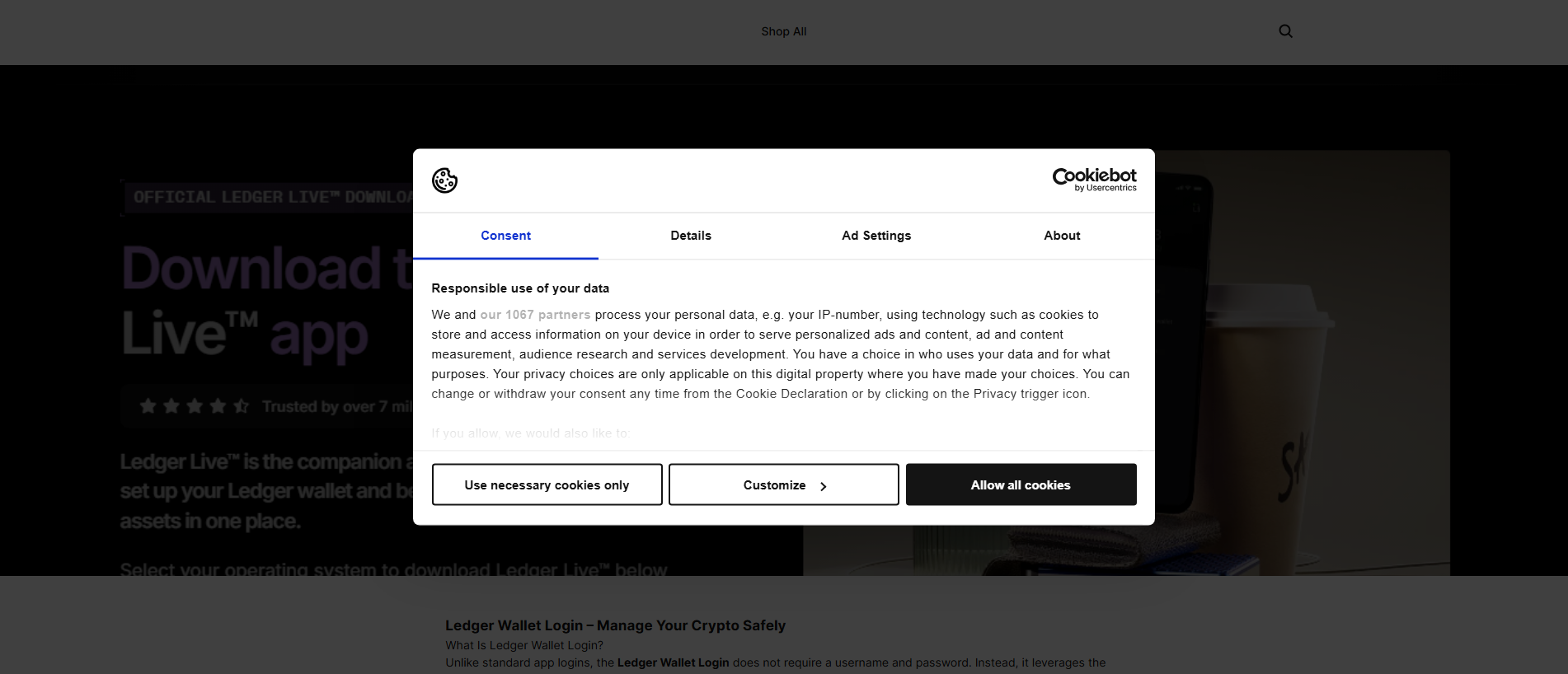Click the 'Trusted by over 7 mil' rating text

click(x=336, y=406)
